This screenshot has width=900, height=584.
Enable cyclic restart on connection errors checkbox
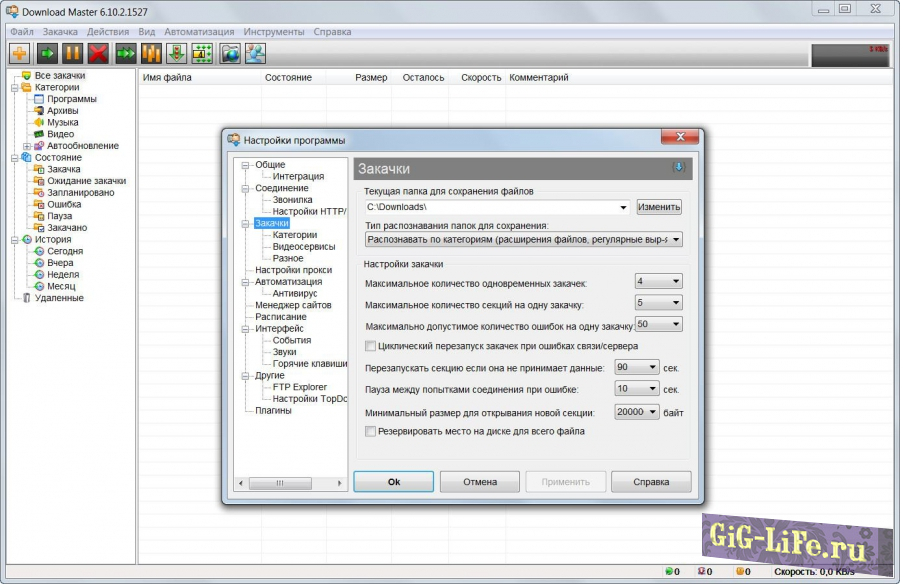(371, 346)
